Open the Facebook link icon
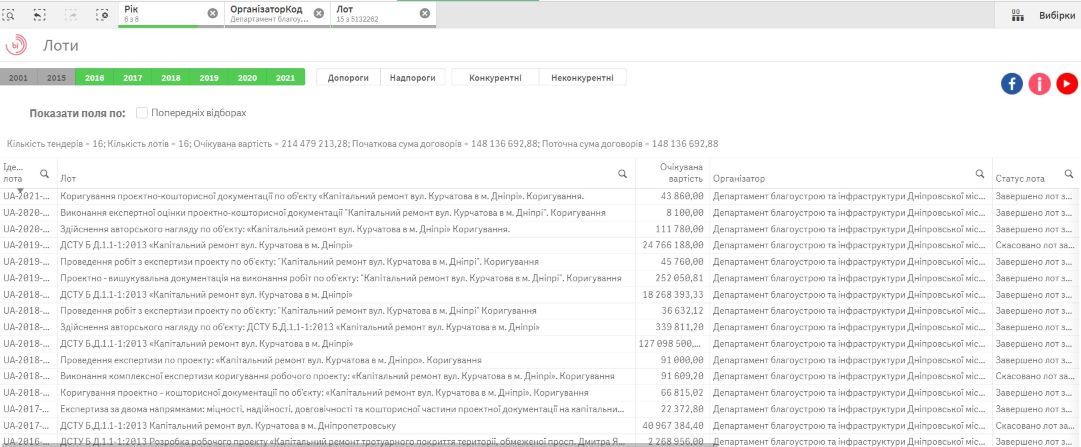 click(x=1011, y=83)
